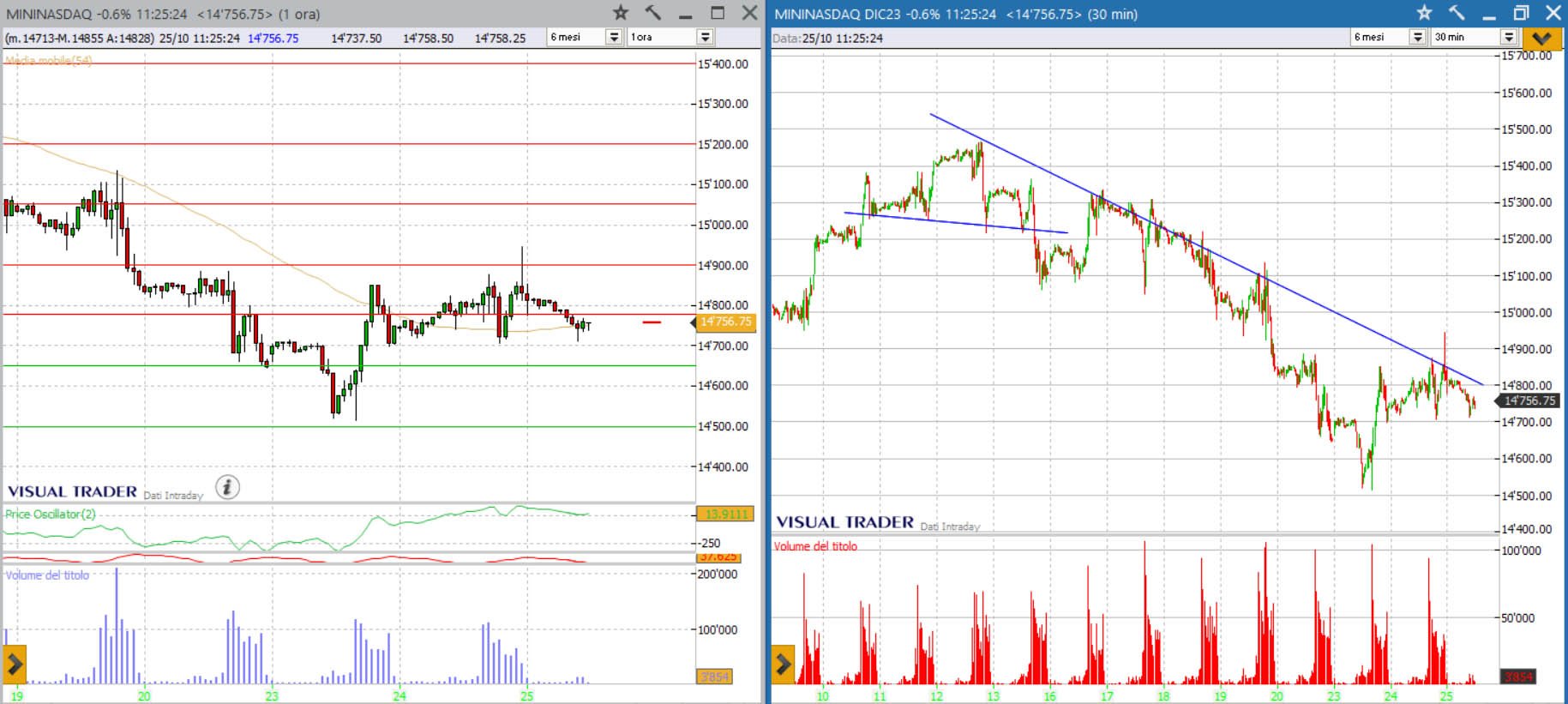Expand side panel arrow in left chart
This screenshot has width=1568, height=704.
click(x=15, y=664)
